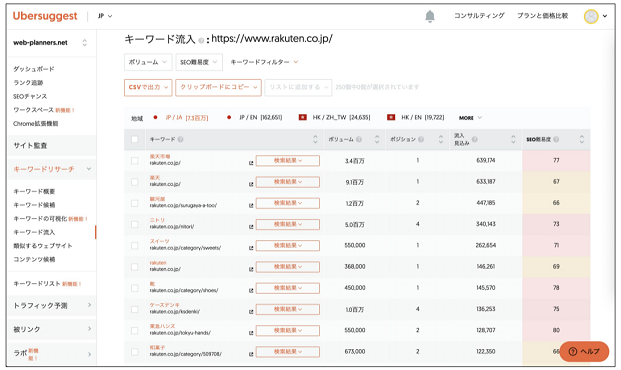The image size is (621, 370).
Task: Expand 被リンク sidebar section
Action: point(52,329)
